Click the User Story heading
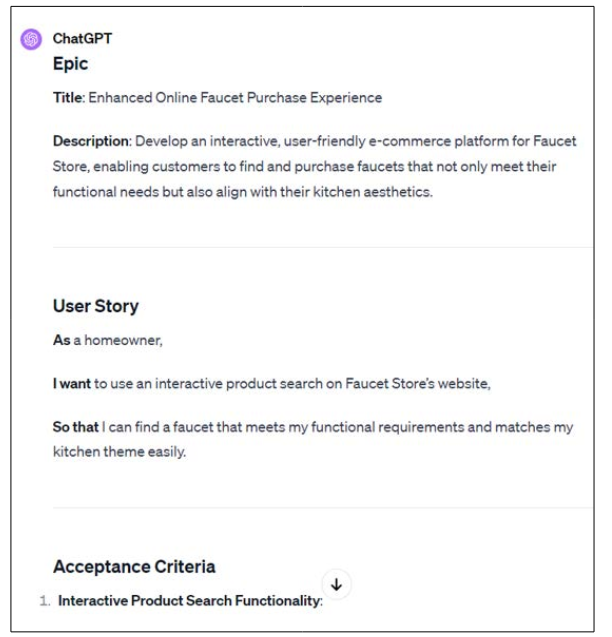The height and width of the screenshot is (637, 612). (x=96, y=306)
